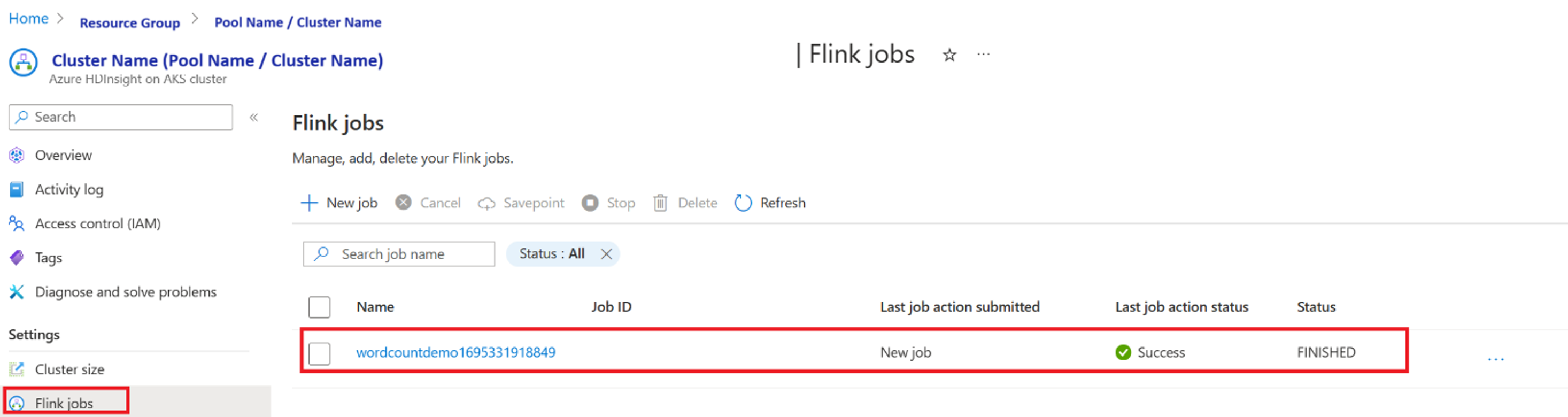Select all jobs with header checkbox
Screen dimensions: 1568x417
click(x=319, y=307)
